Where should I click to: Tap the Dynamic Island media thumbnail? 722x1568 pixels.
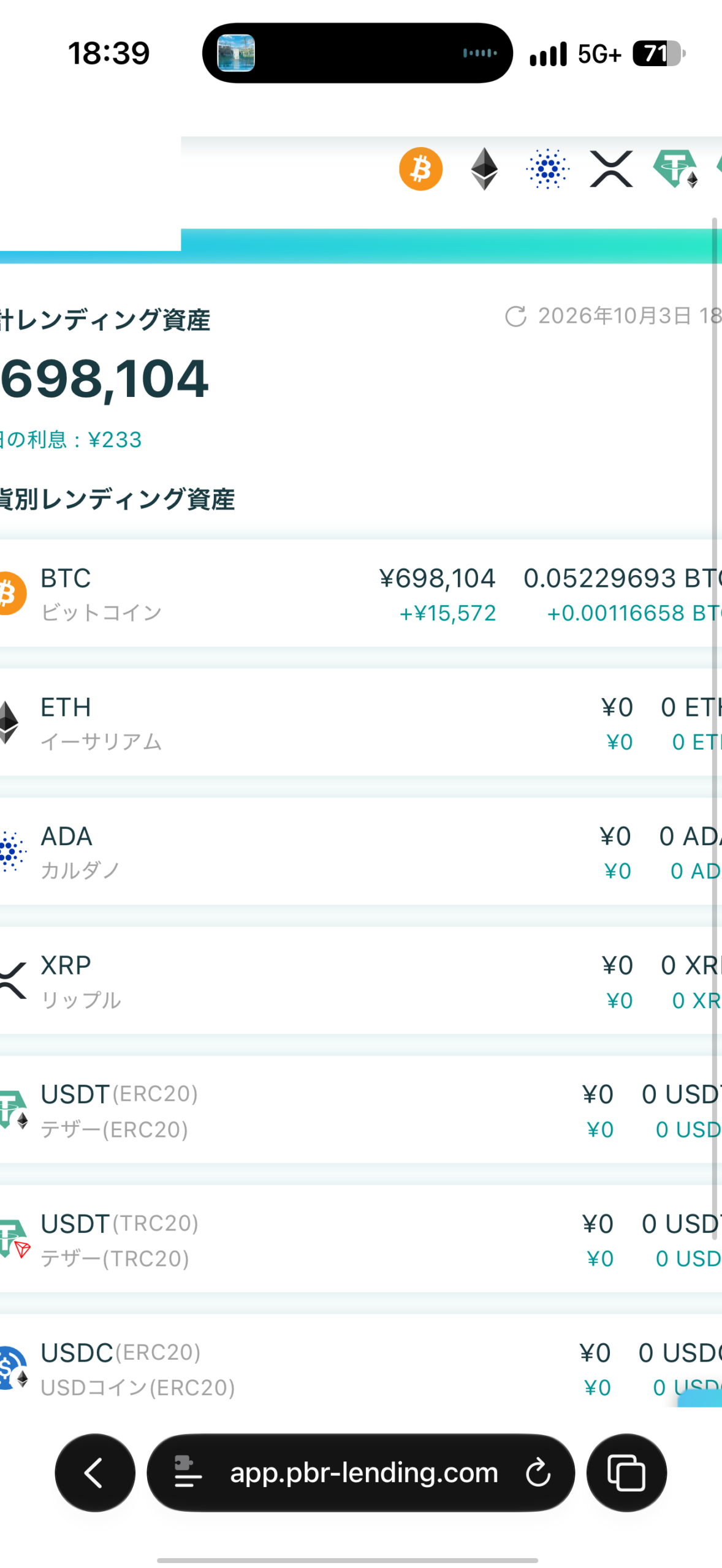(236, 53)
